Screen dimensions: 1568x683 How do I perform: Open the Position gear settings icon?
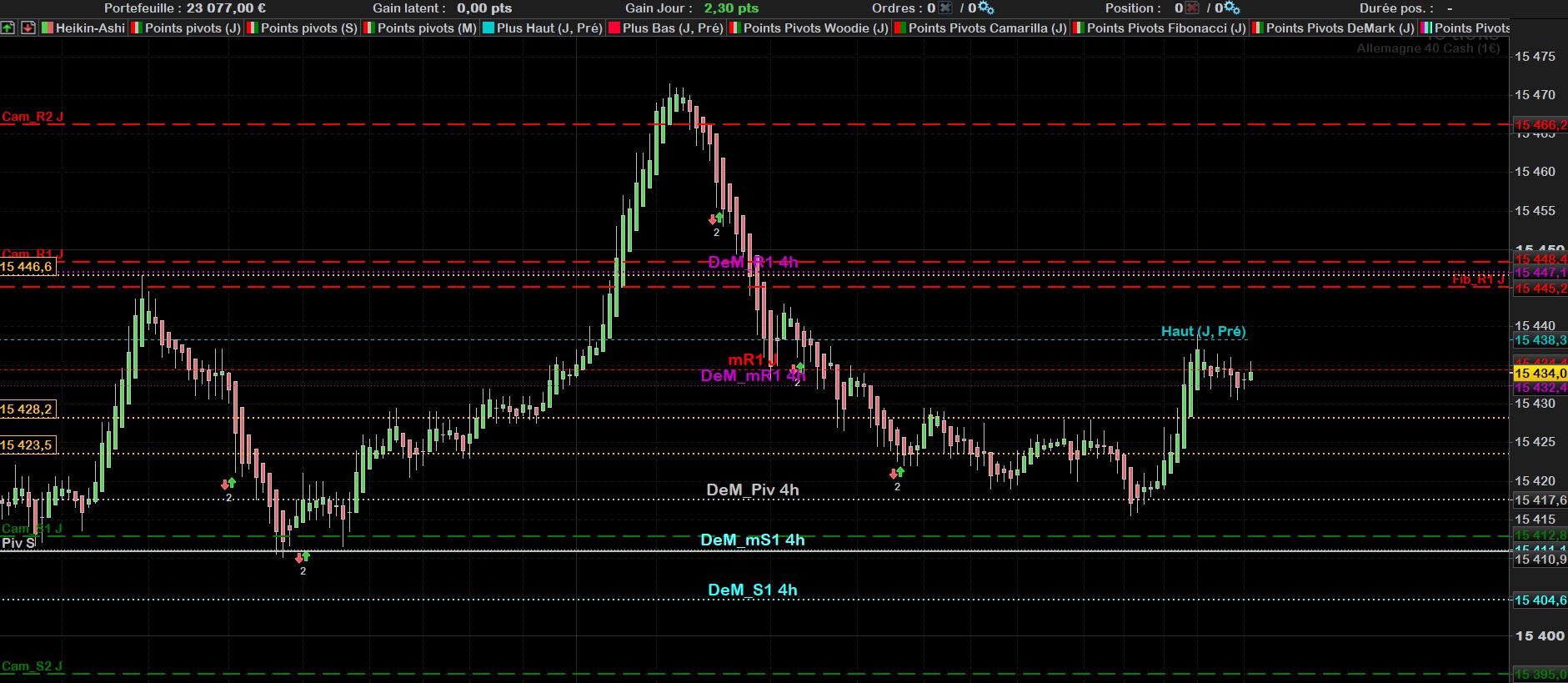(x=1232, y=8)
